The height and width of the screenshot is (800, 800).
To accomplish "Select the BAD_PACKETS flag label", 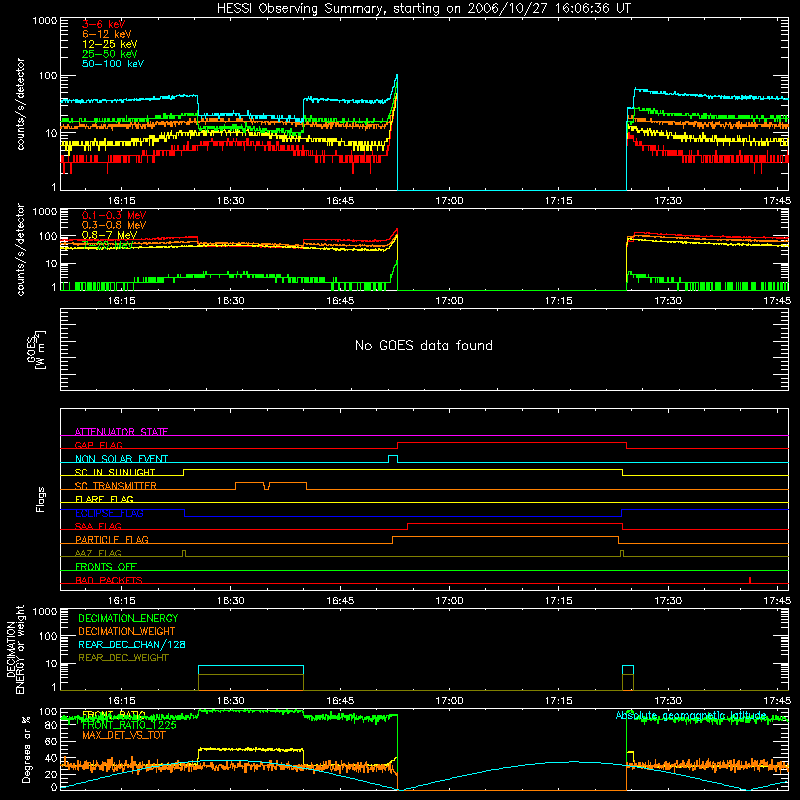I will click(x=109, y=580).
